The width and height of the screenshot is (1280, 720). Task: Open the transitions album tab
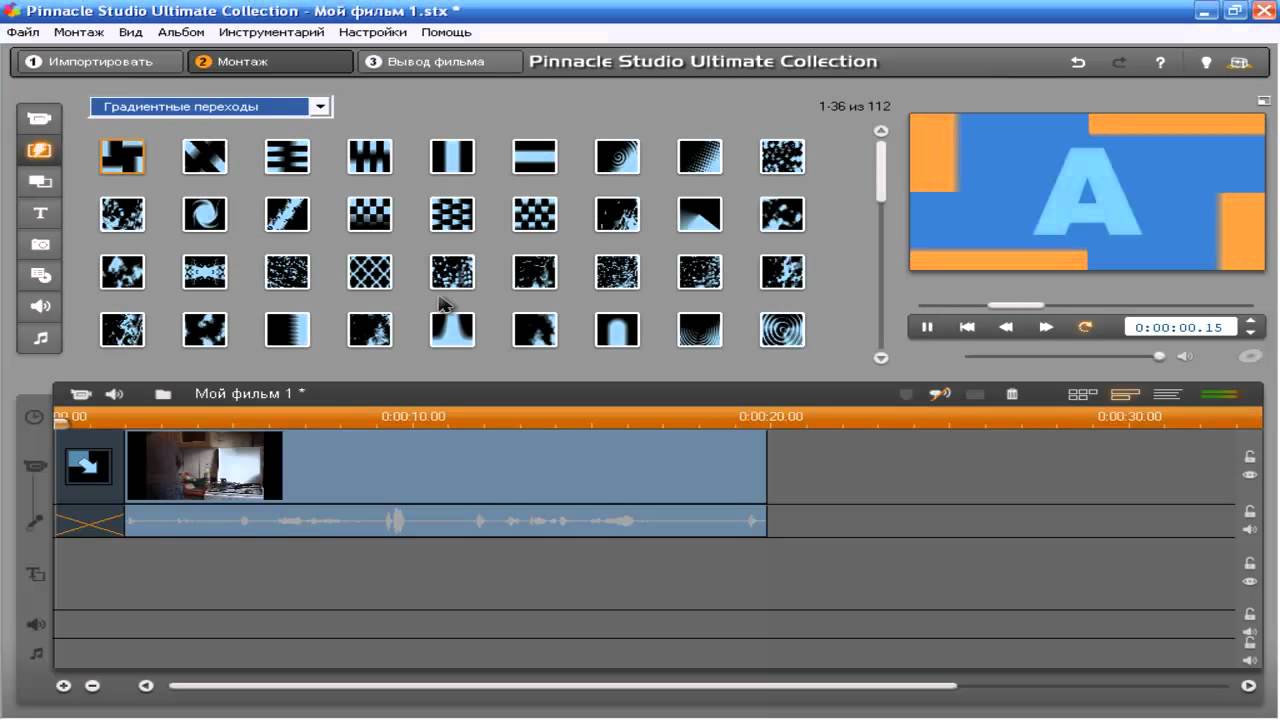(40, 150)
